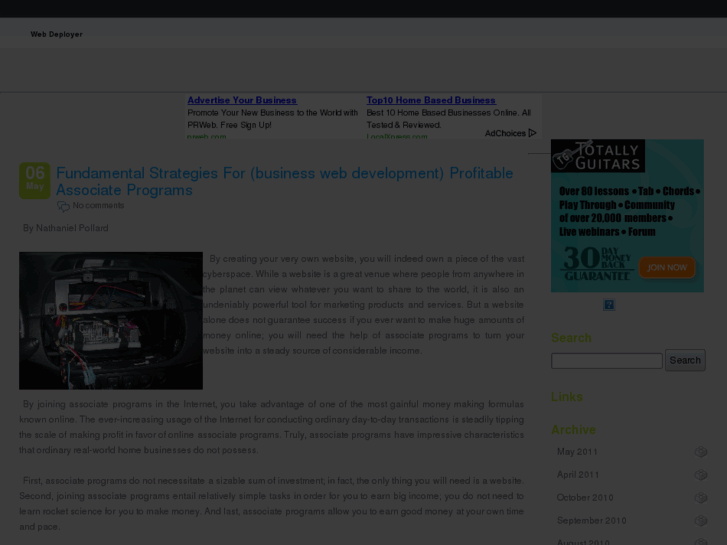
Task: Click the LocalXpress.com ad URL
Action: 397,137
